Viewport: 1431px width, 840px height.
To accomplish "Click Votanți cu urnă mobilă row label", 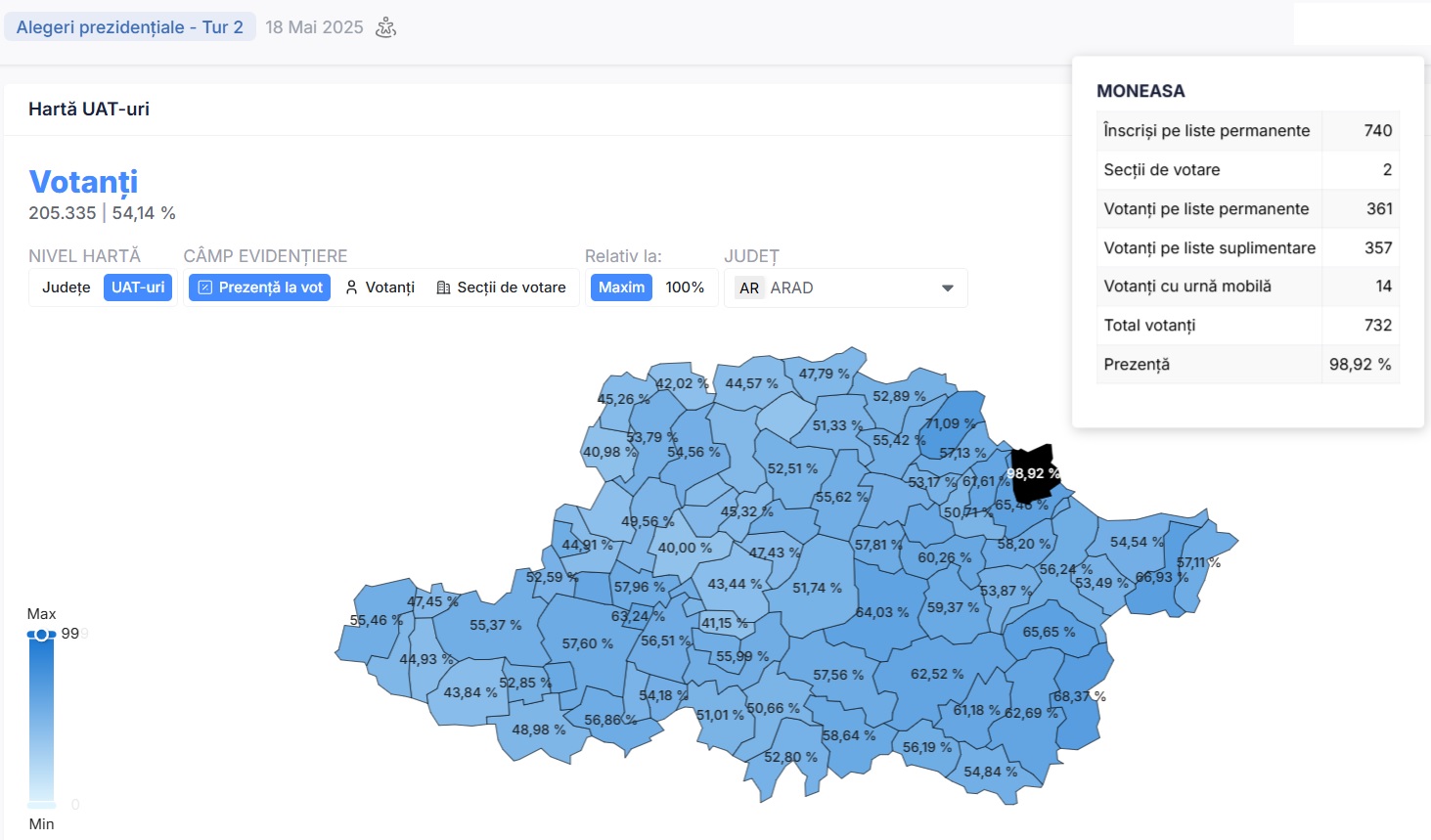I will [1187, 286].
